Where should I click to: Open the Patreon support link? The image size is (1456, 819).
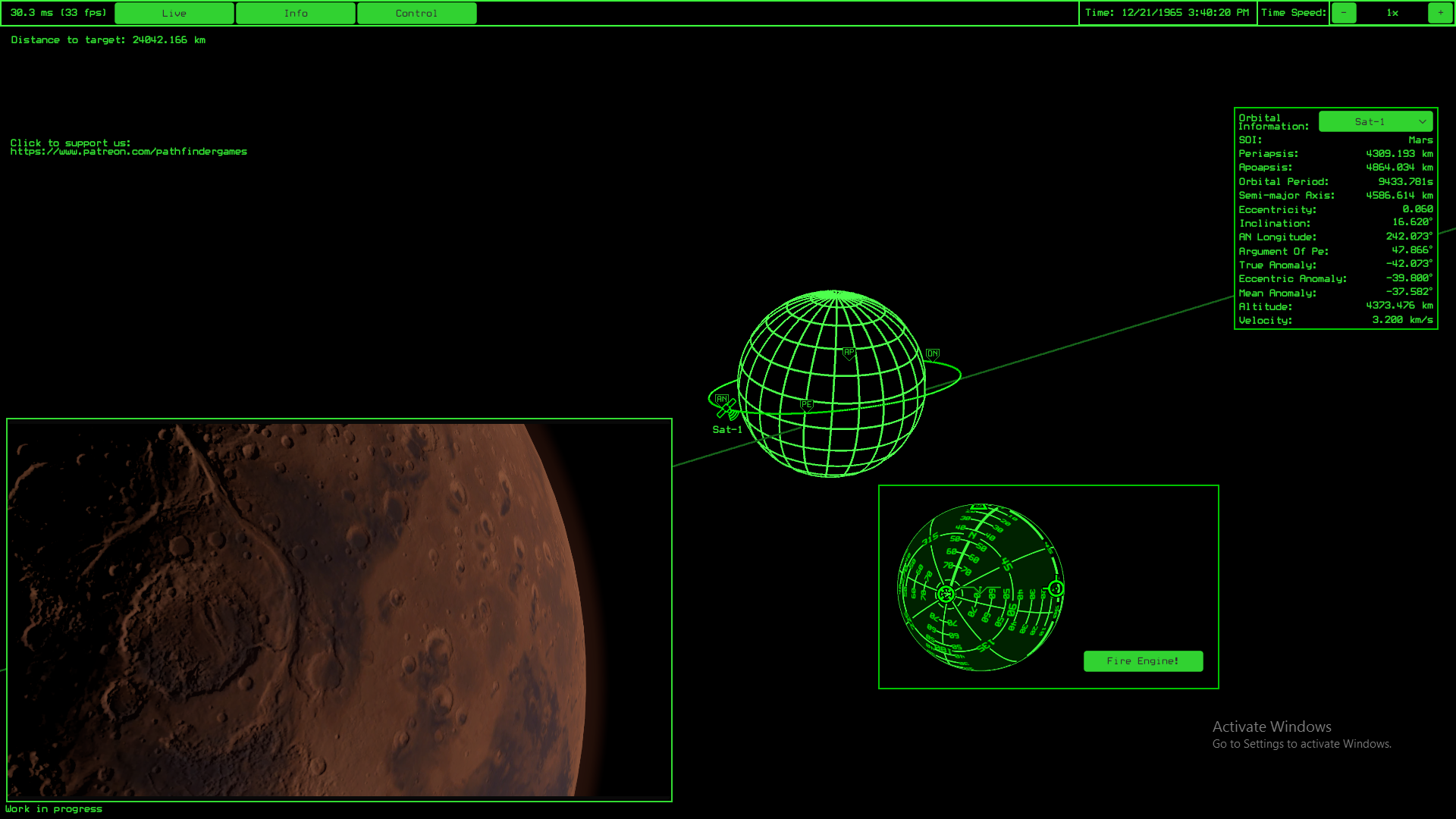[128, 152]
